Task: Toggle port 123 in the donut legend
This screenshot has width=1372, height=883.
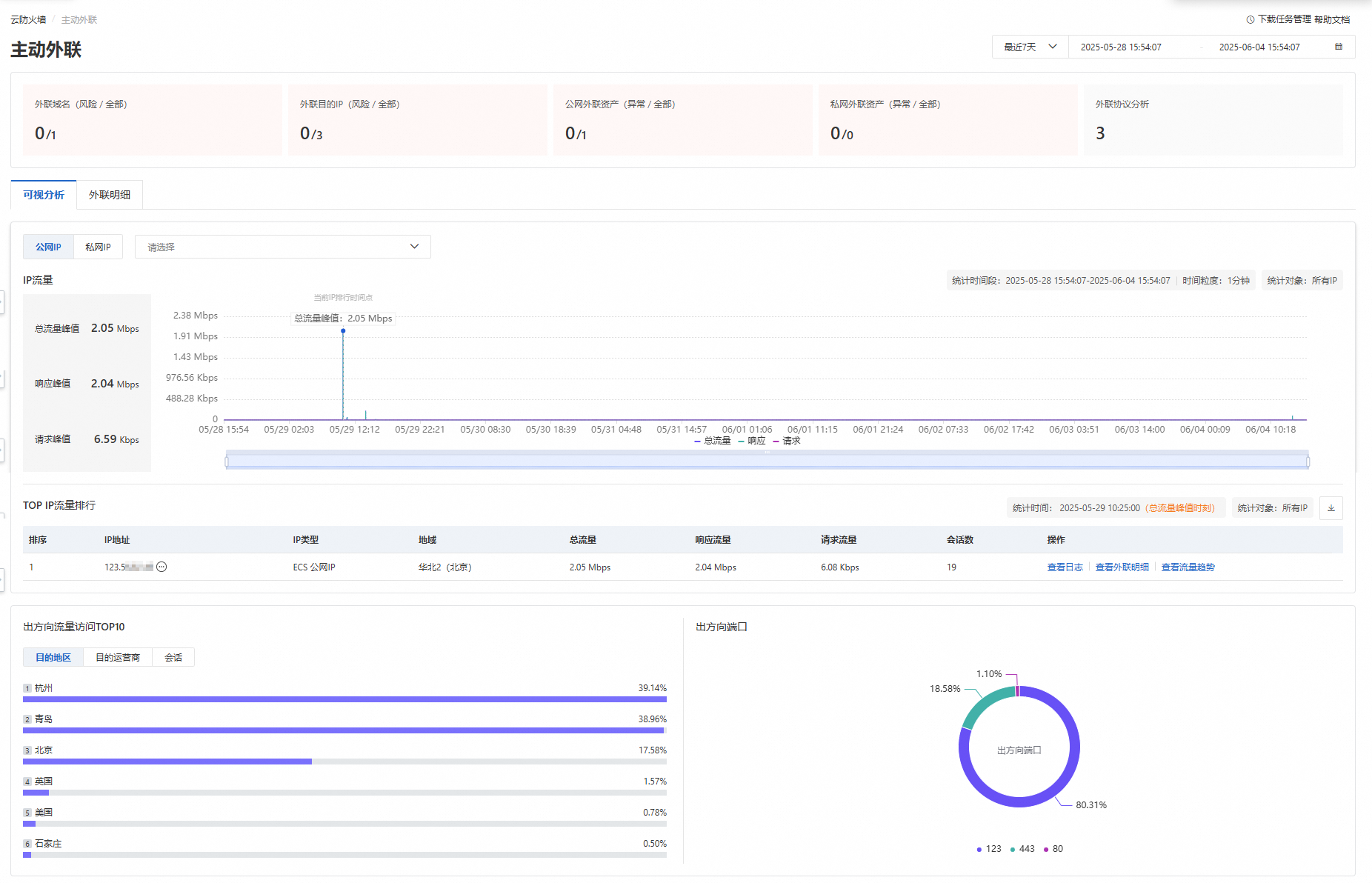Action: click(x=989, y=849)
